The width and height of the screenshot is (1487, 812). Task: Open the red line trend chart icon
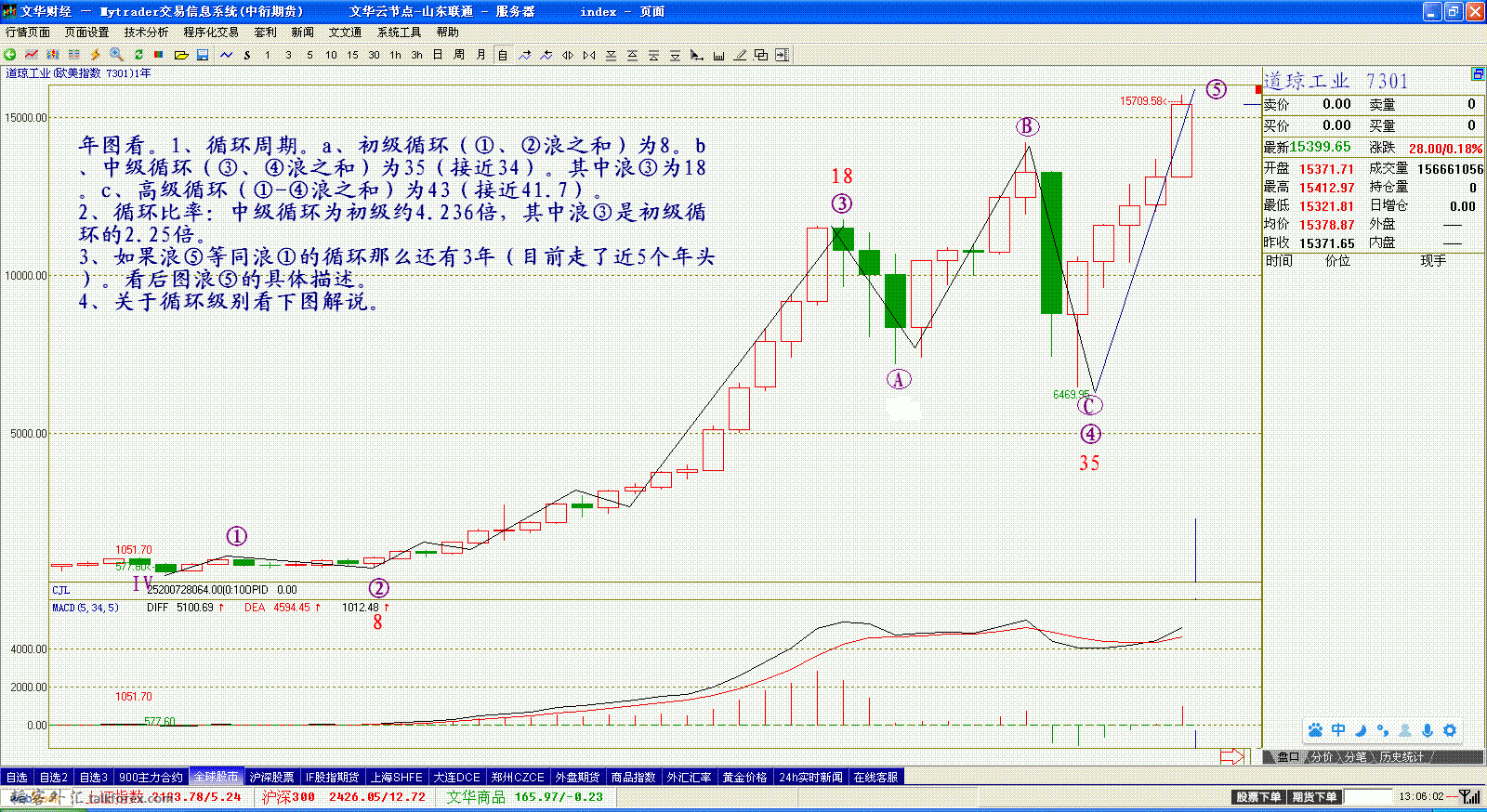(32, 55)
